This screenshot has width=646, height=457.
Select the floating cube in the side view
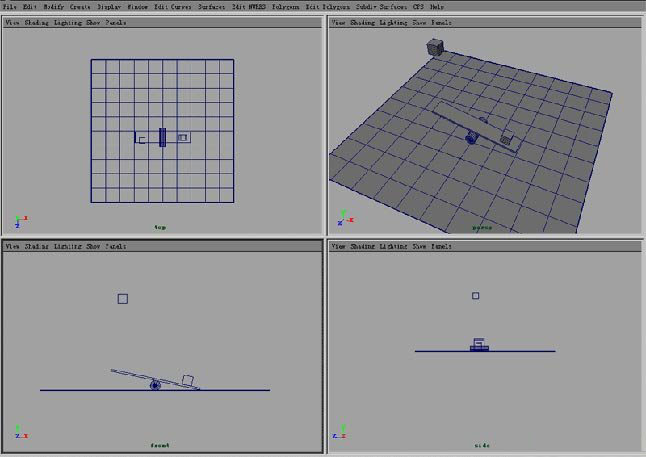coord(475,296)
